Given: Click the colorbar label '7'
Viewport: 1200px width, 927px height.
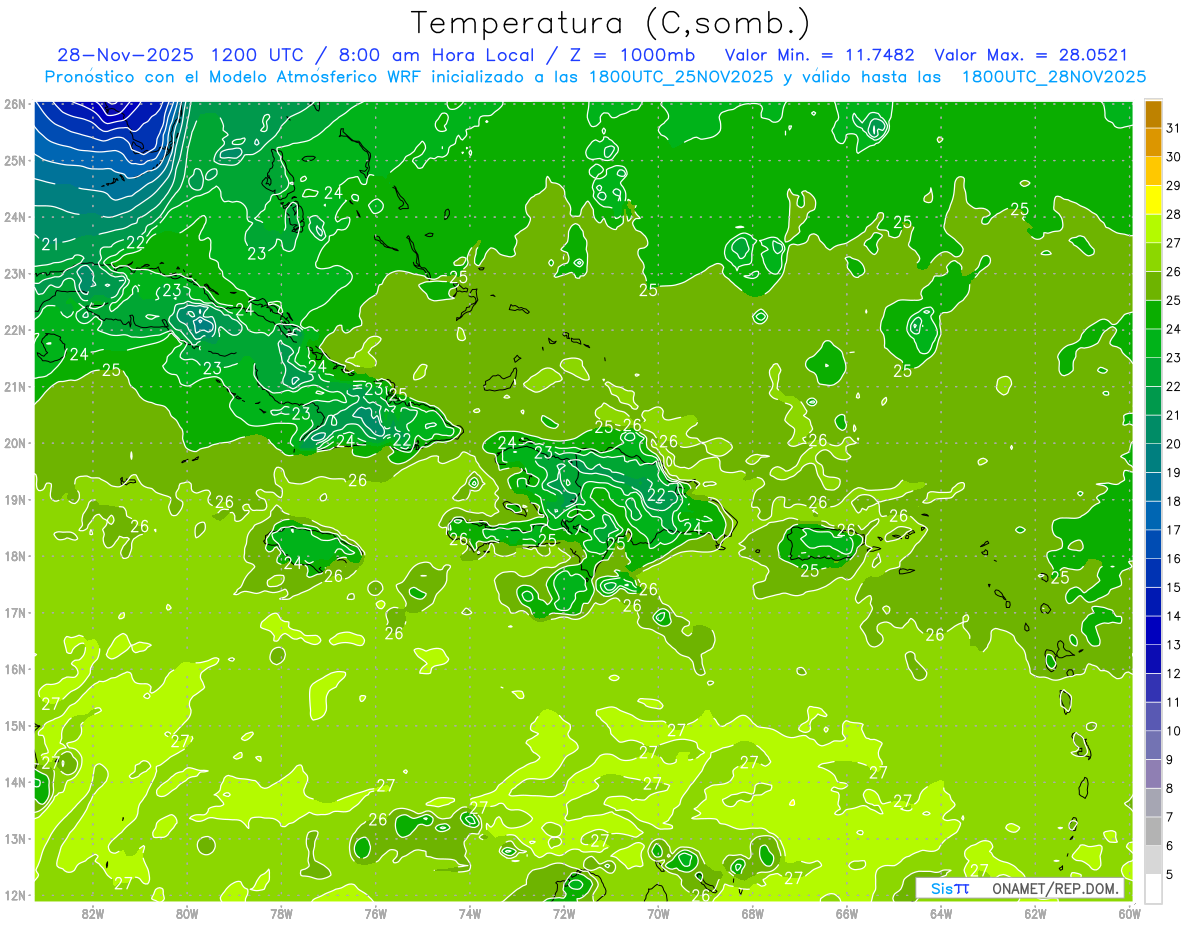Looking at the screenshot, I should pos(1171,817).
